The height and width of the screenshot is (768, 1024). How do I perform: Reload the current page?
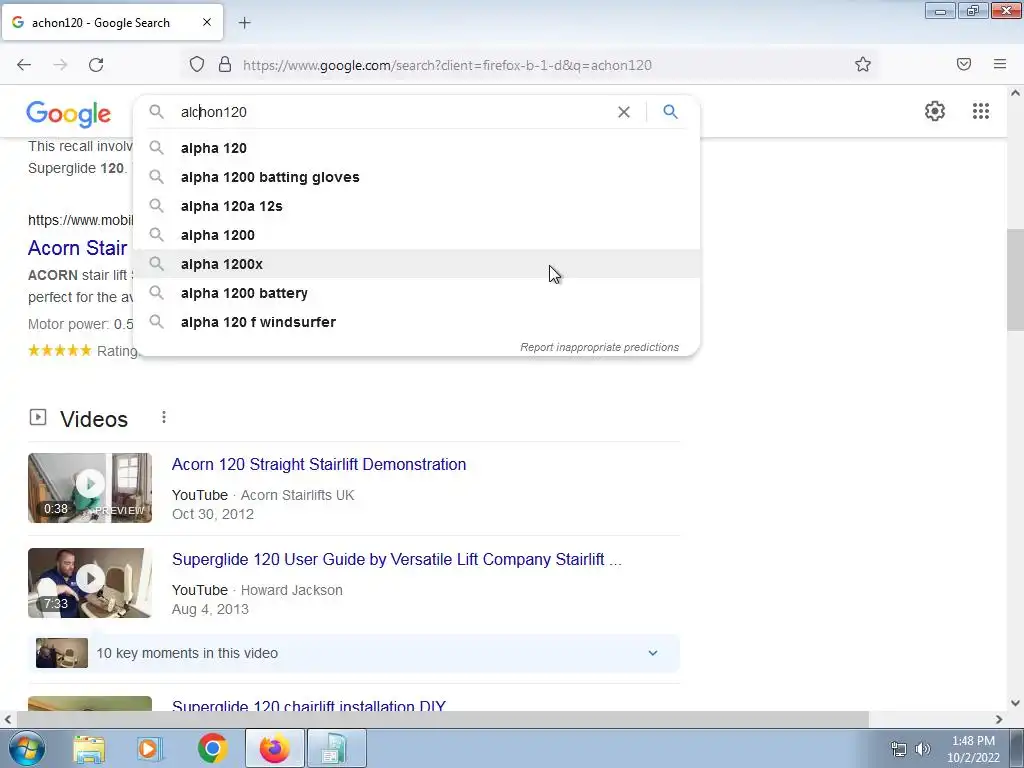(x=96, y=65)
